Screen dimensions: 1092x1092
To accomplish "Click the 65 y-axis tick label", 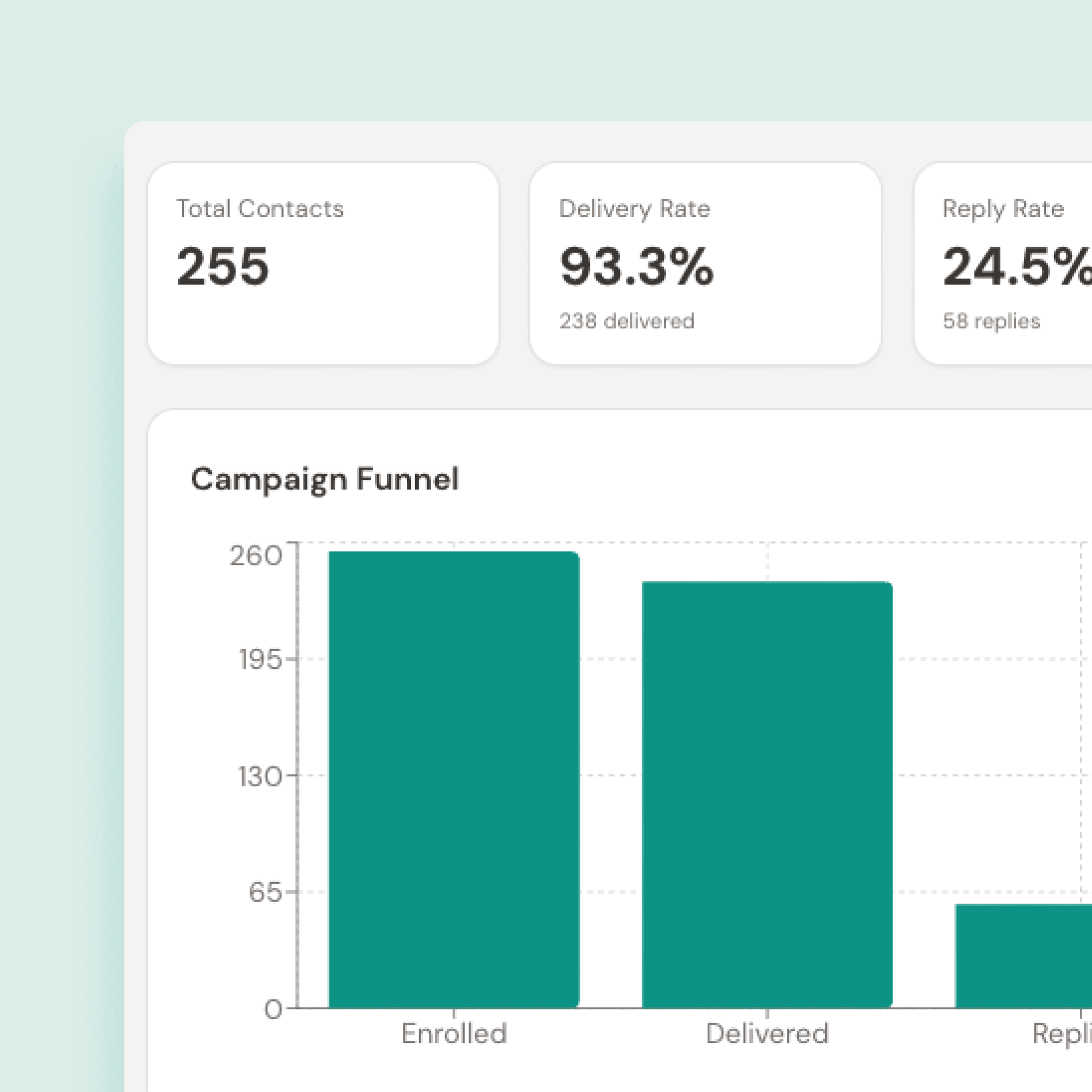I will (x=264, y=892).
